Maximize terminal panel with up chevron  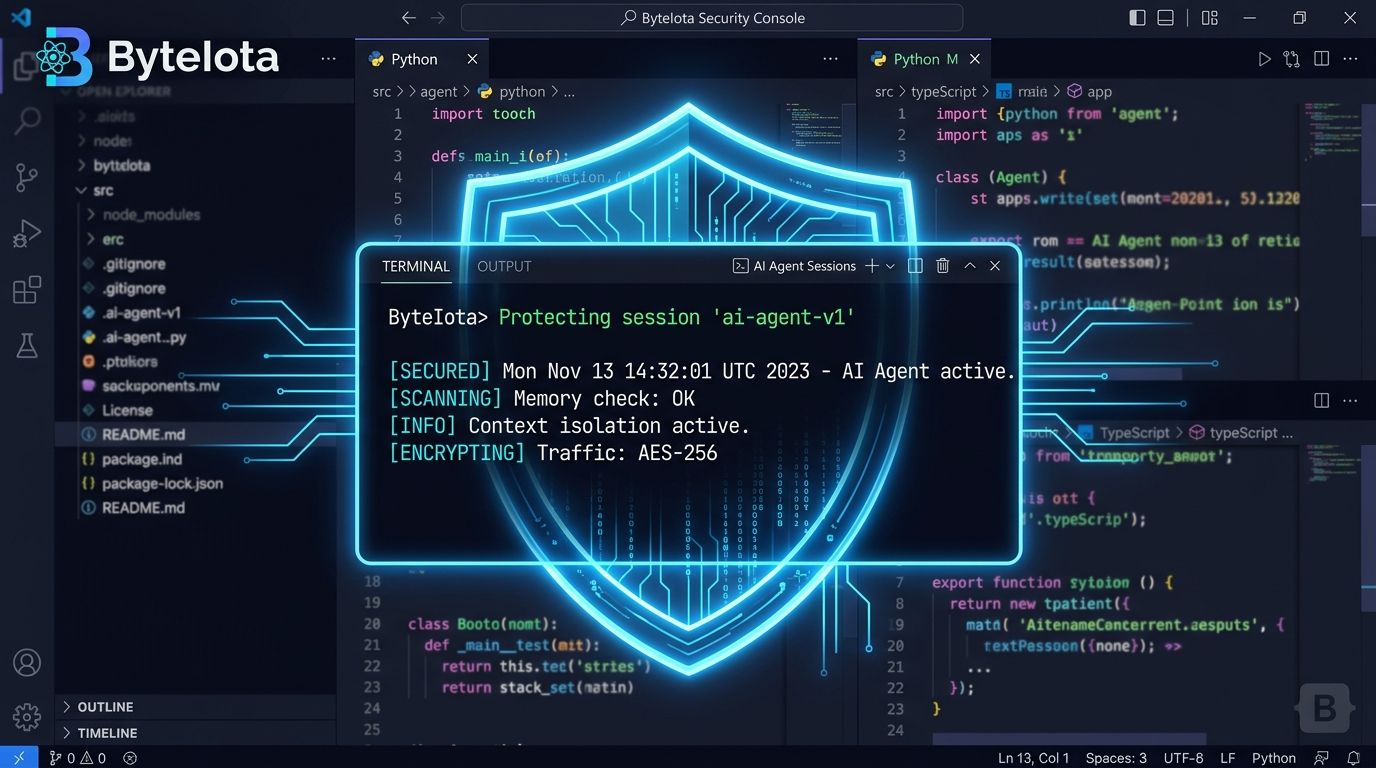coord(969,266)
